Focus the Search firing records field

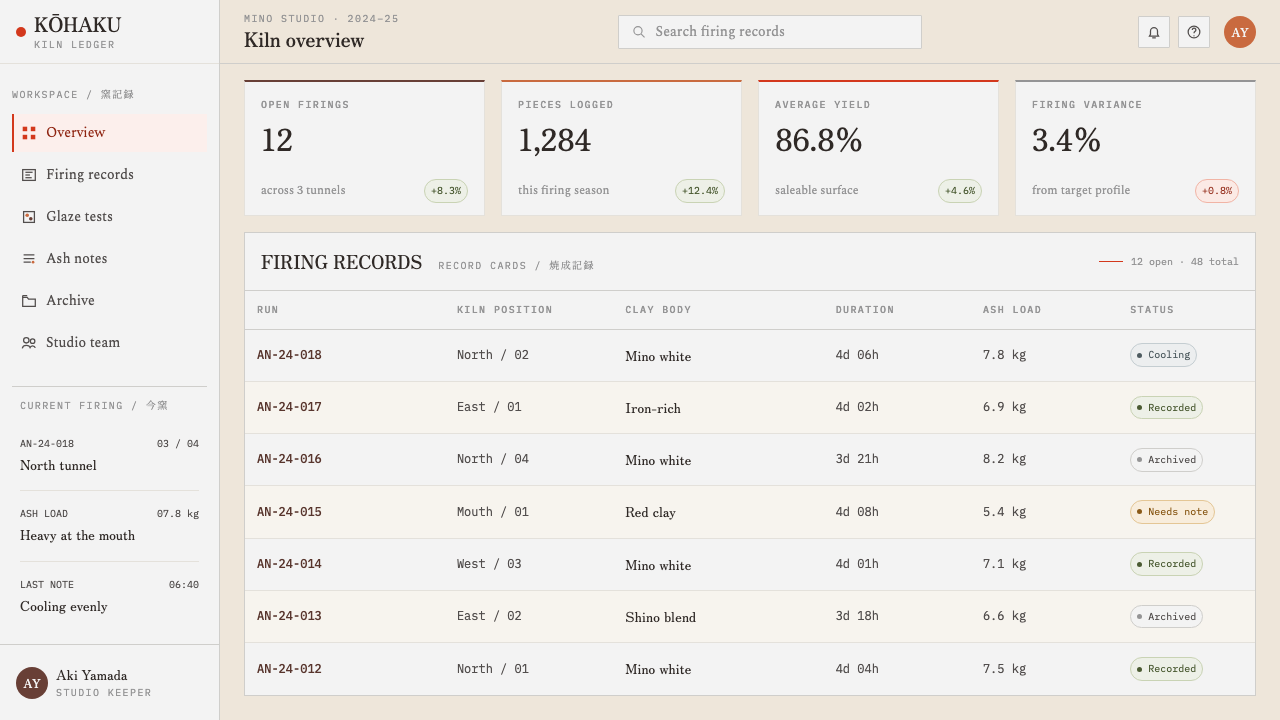(x=770, y=32)
